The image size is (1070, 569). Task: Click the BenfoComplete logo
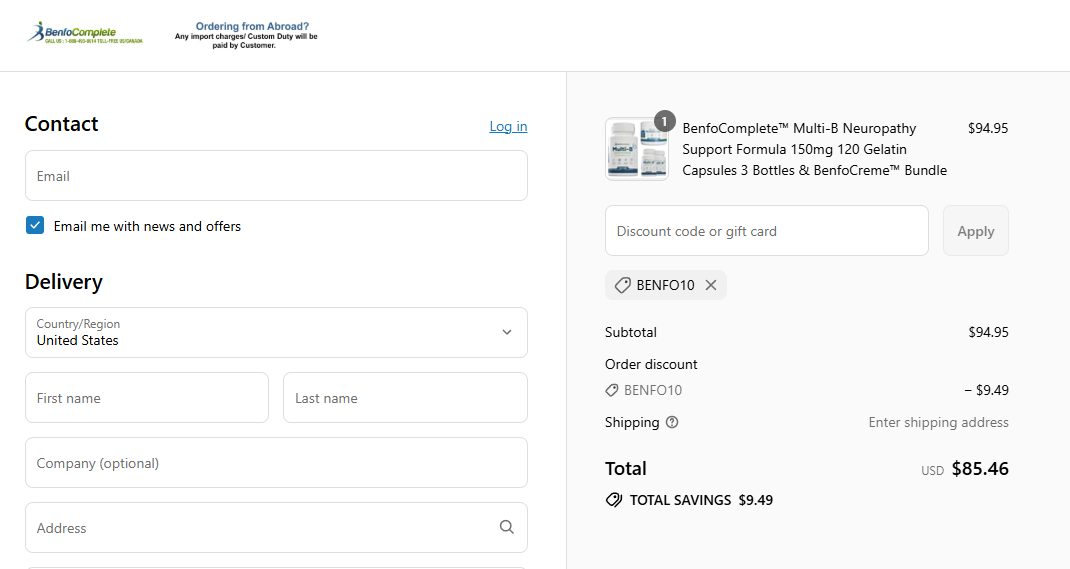coord(85,33)
